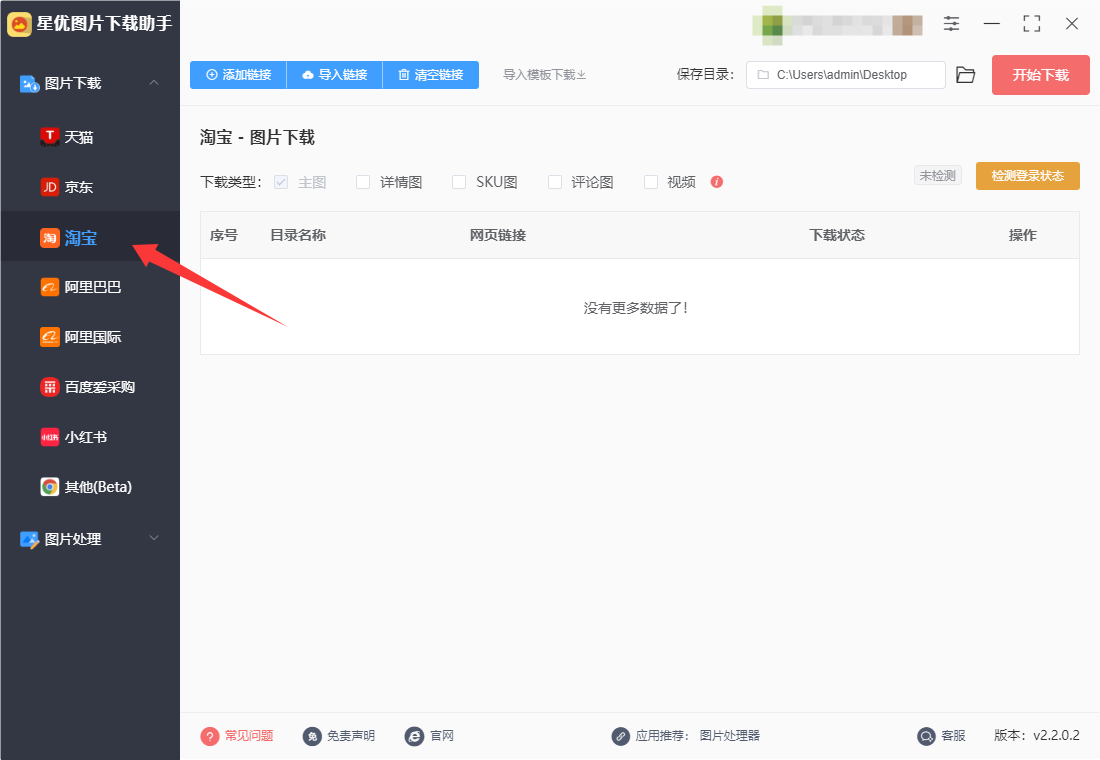This screenshot has width=1100, height=760.
Task: Click the 淘宝 - 图片下载 page heading
Action: click(x=257, y=138)
